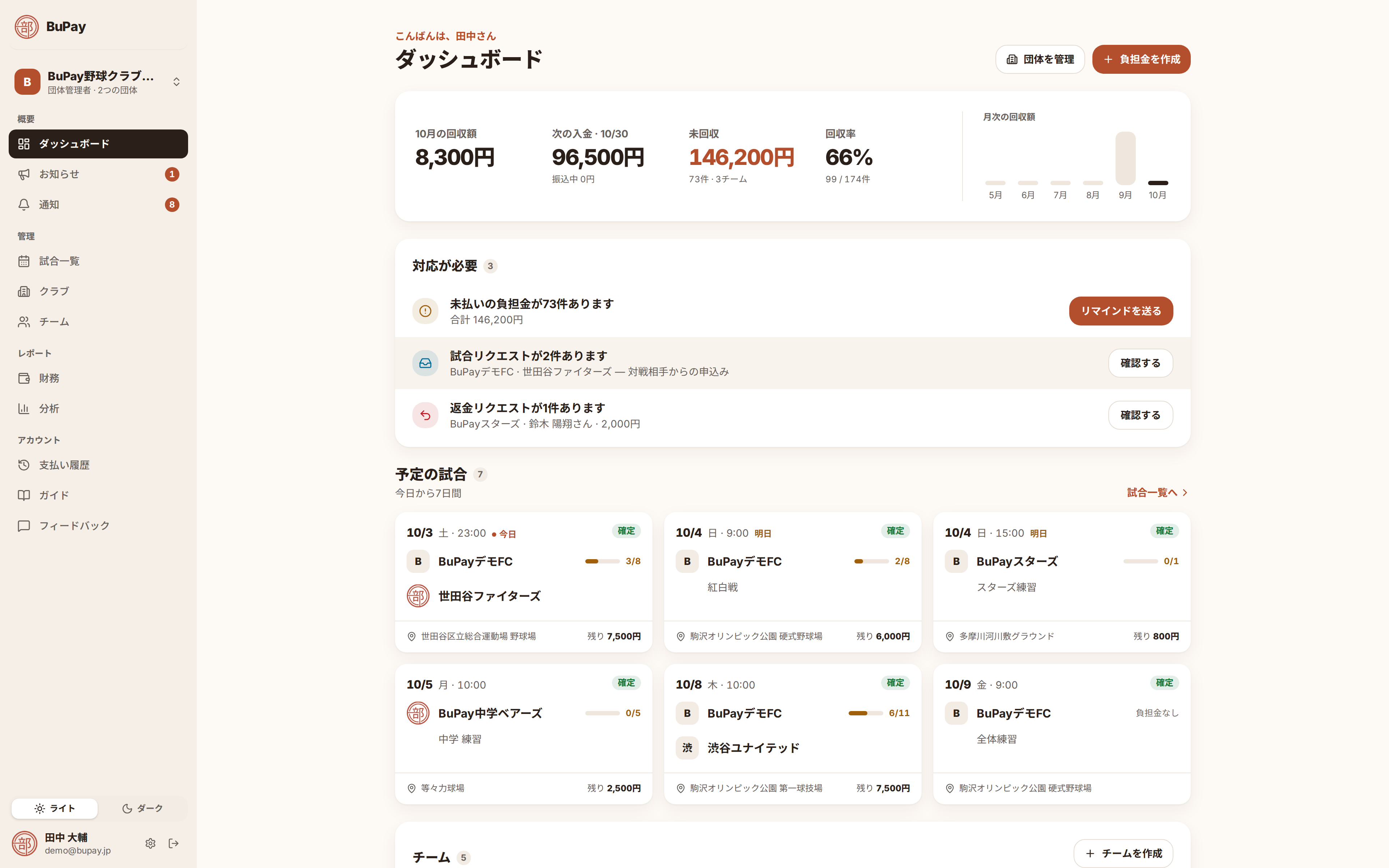Click the 試合一覧へ link
The image size is (1389, 868).
tap(1157, 493)
